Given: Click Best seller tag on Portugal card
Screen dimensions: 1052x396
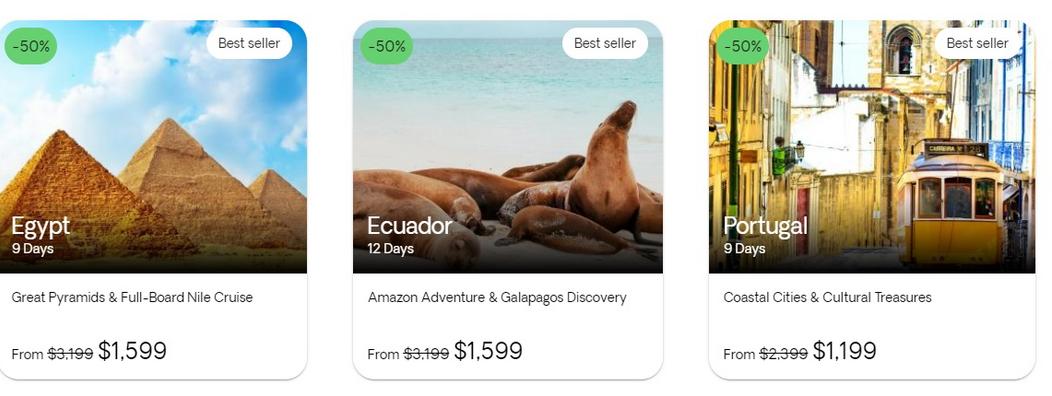Looking at the screenshot, I should pyautogui.click(x=978, y=43).
